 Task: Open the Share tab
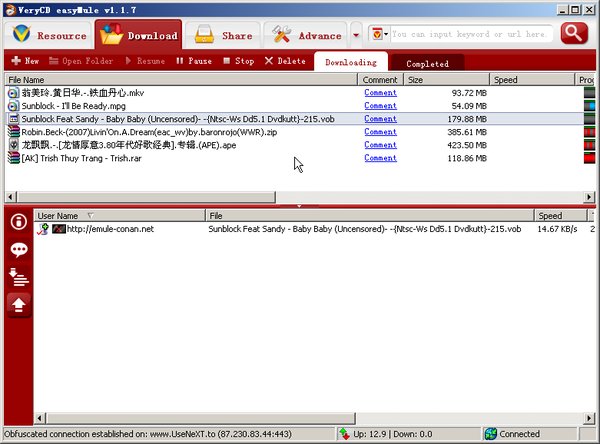(223, 35)
